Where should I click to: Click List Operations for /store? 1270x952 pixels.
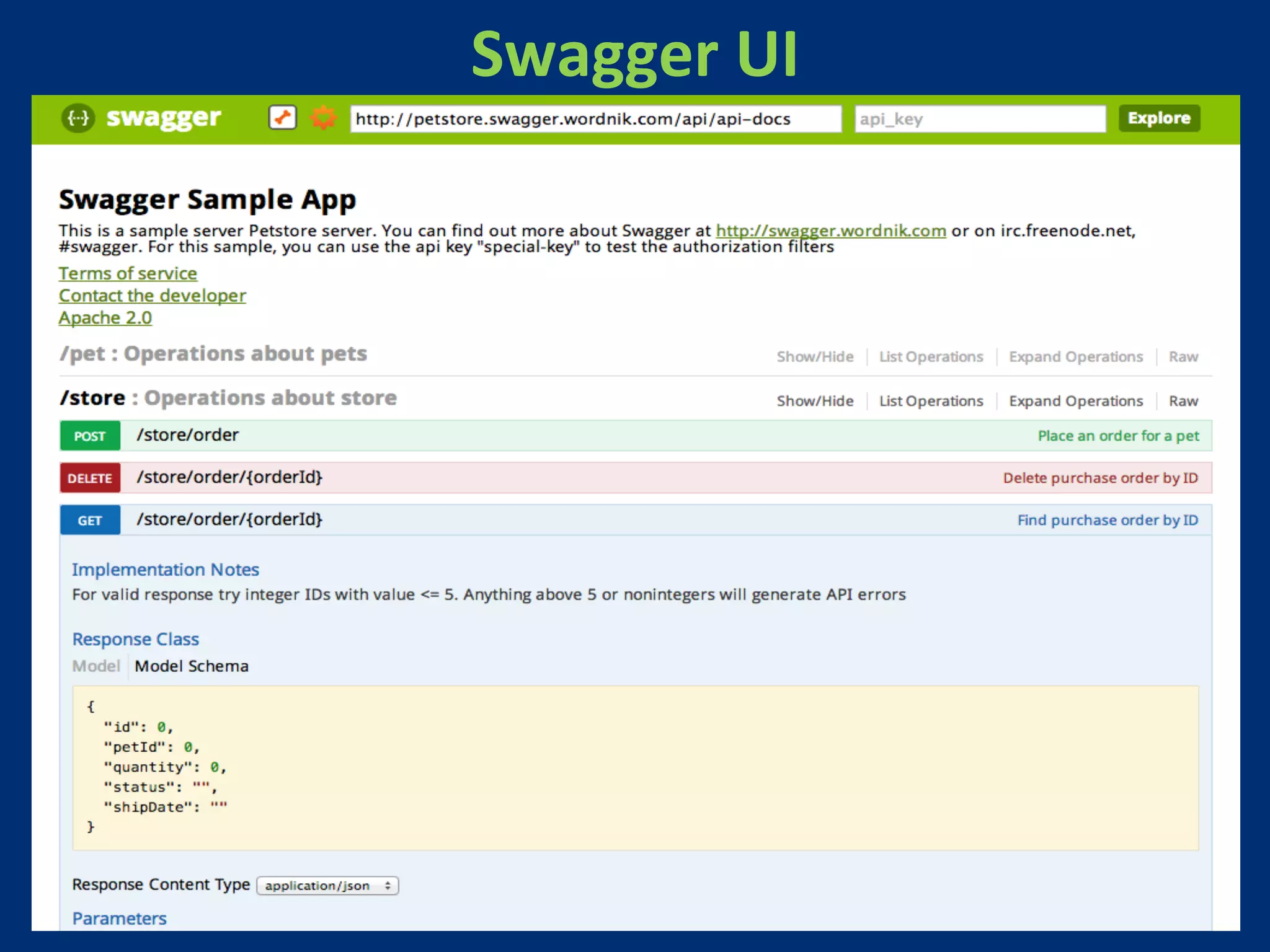point(931,401)
